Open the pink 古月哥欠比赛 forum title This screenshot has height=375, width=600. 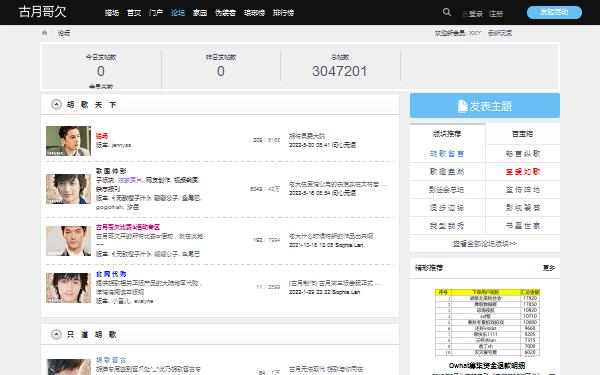point(128,227)
